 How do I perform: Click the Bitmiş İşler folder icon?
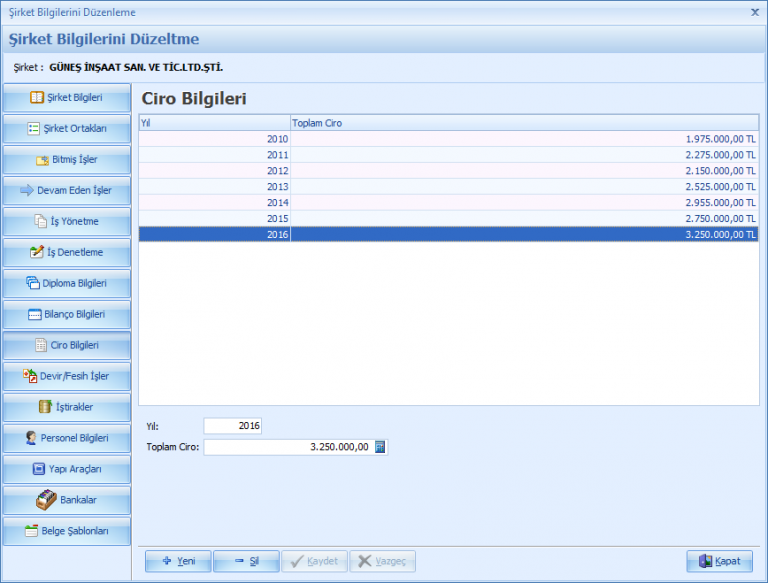pos(42,160)
